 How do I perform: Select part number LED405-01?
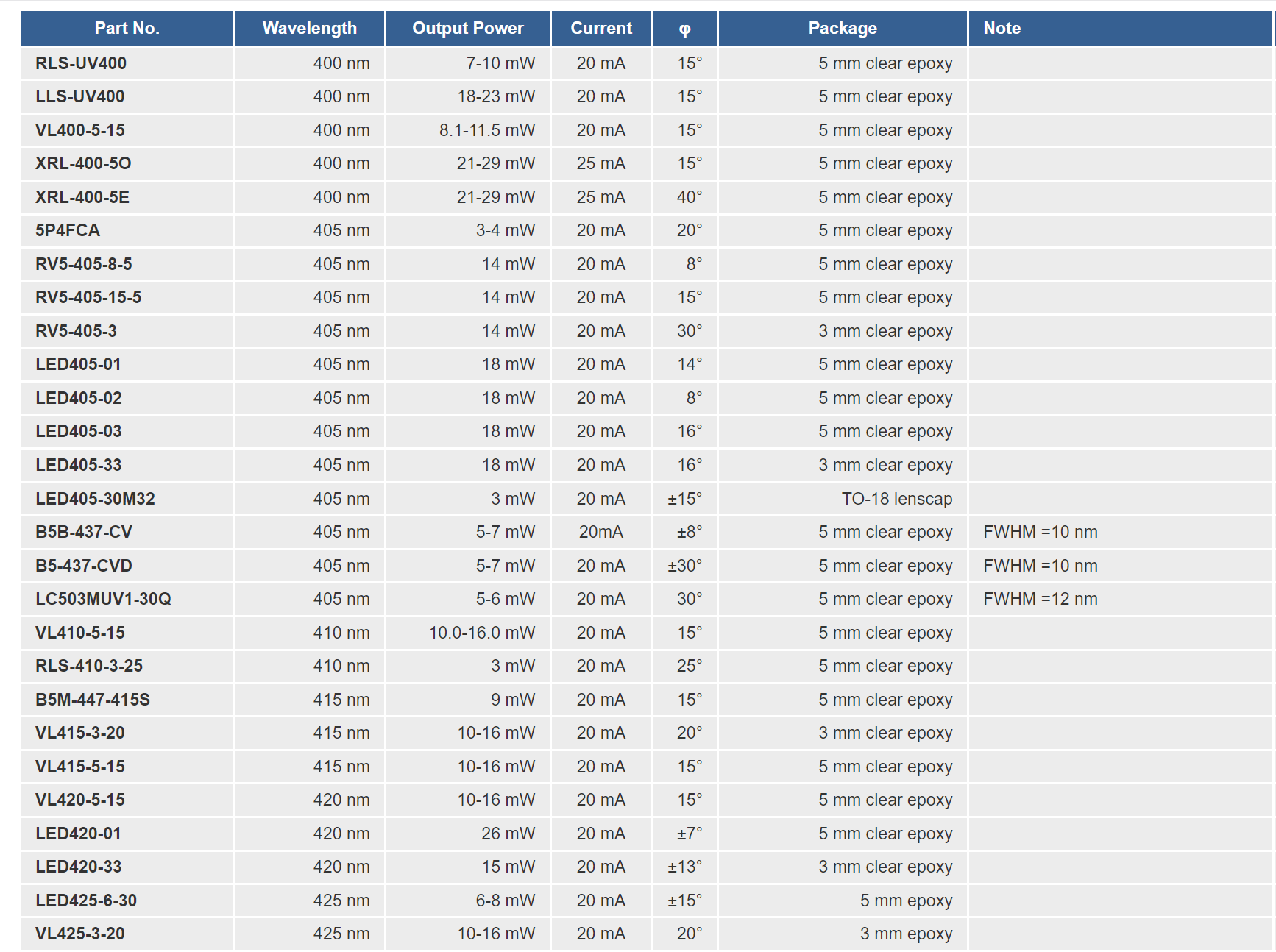78,364
